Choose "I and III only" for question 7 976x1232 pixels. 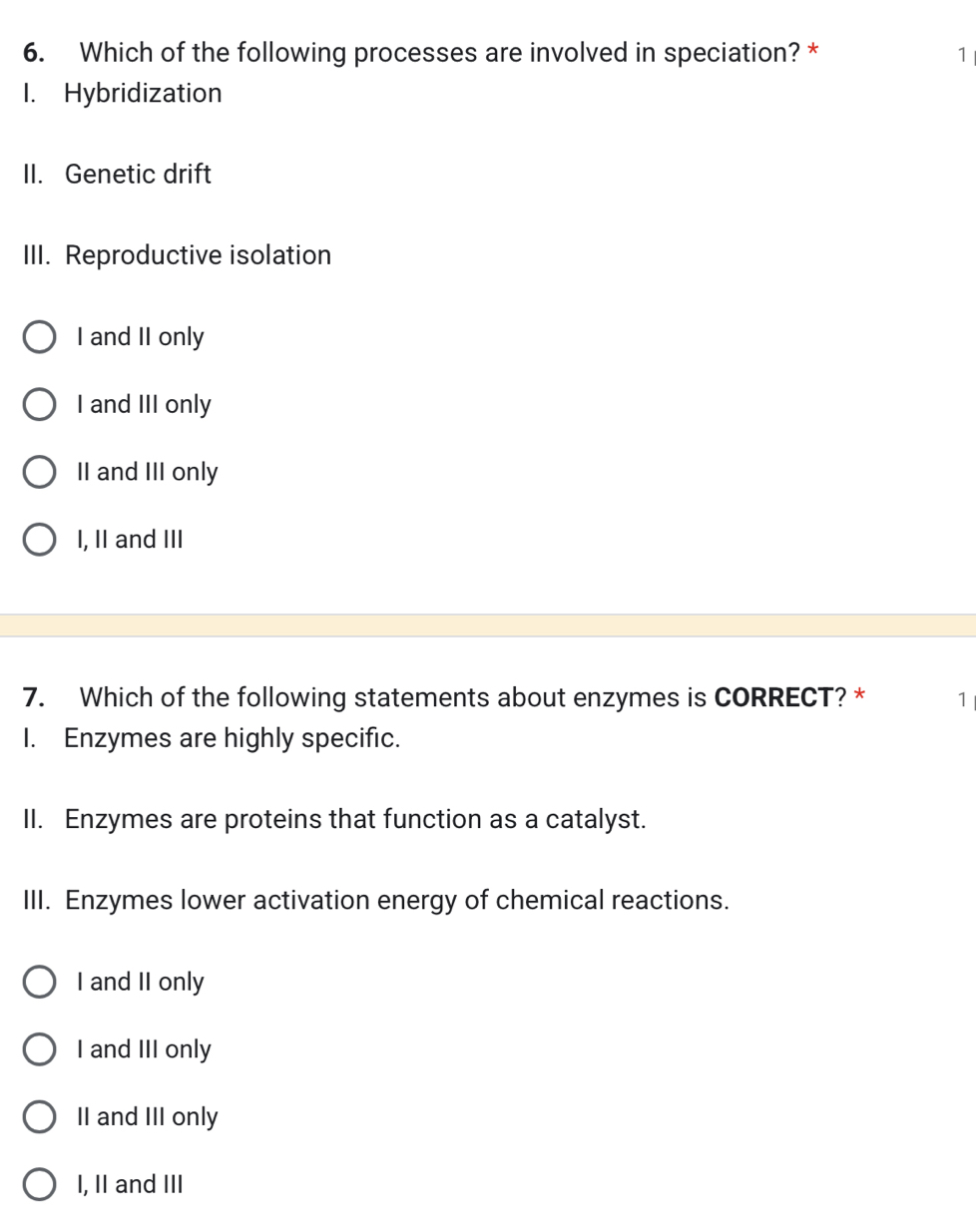click(40, 1049)
